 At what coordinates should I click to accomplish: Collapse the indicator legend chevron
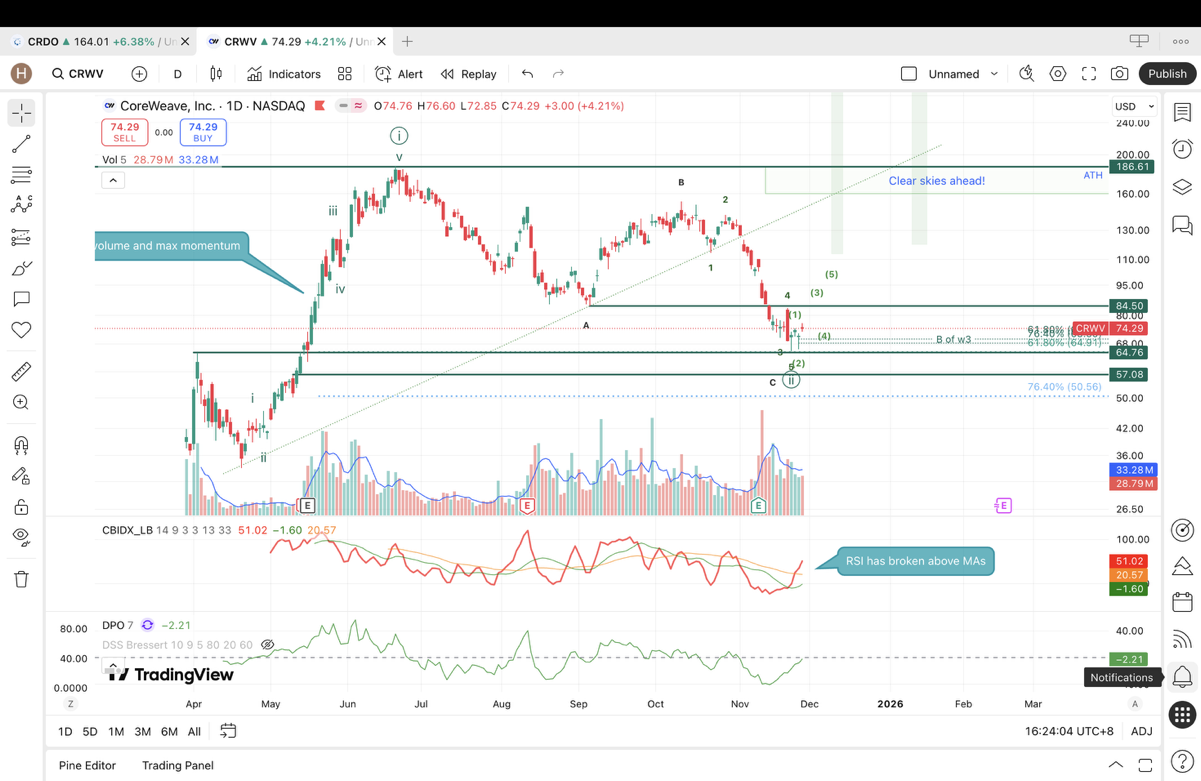pos(113,180)
